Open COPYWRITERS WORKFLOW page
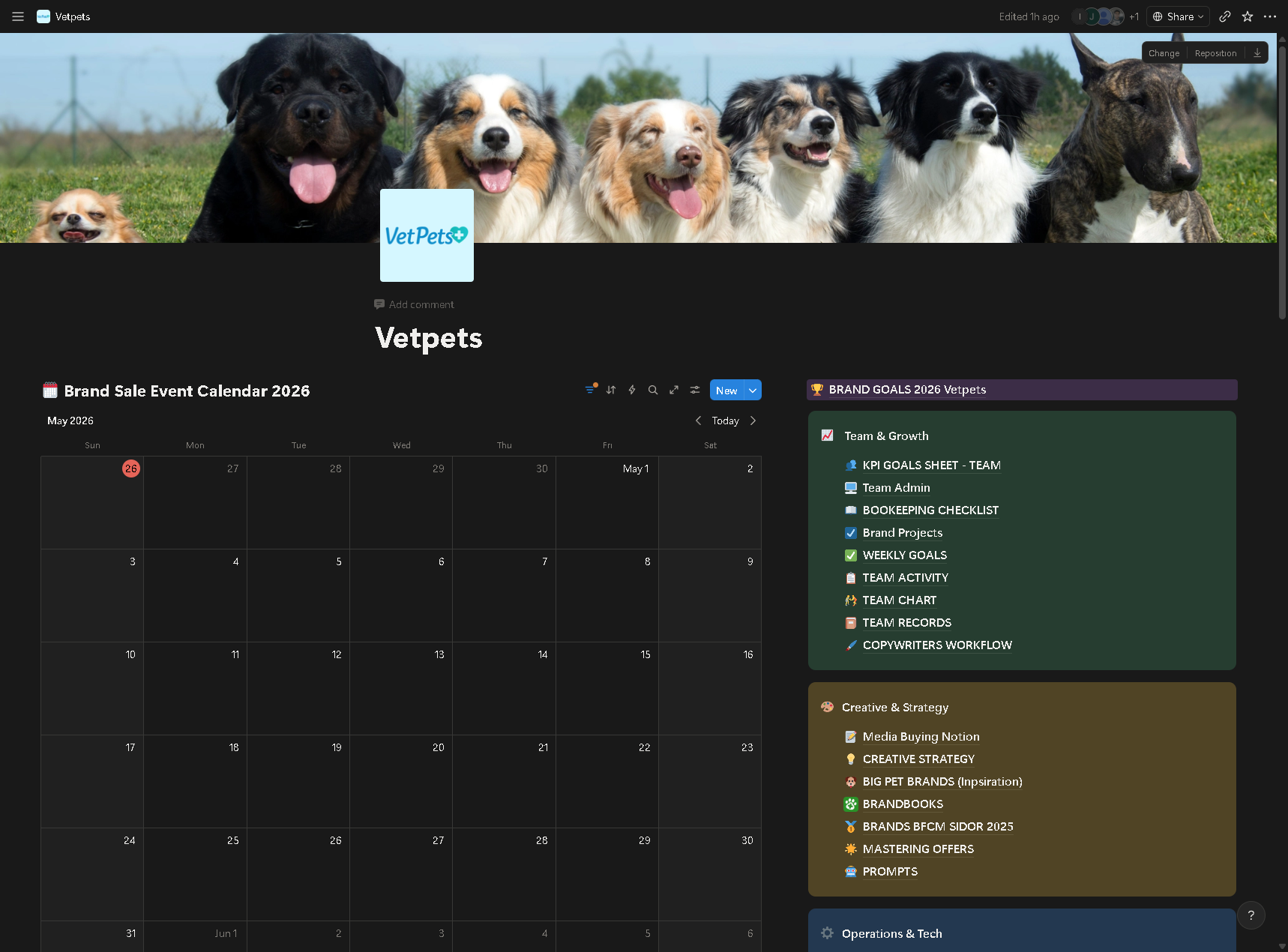Screen dimensions: 1288x952 point(937,645)
